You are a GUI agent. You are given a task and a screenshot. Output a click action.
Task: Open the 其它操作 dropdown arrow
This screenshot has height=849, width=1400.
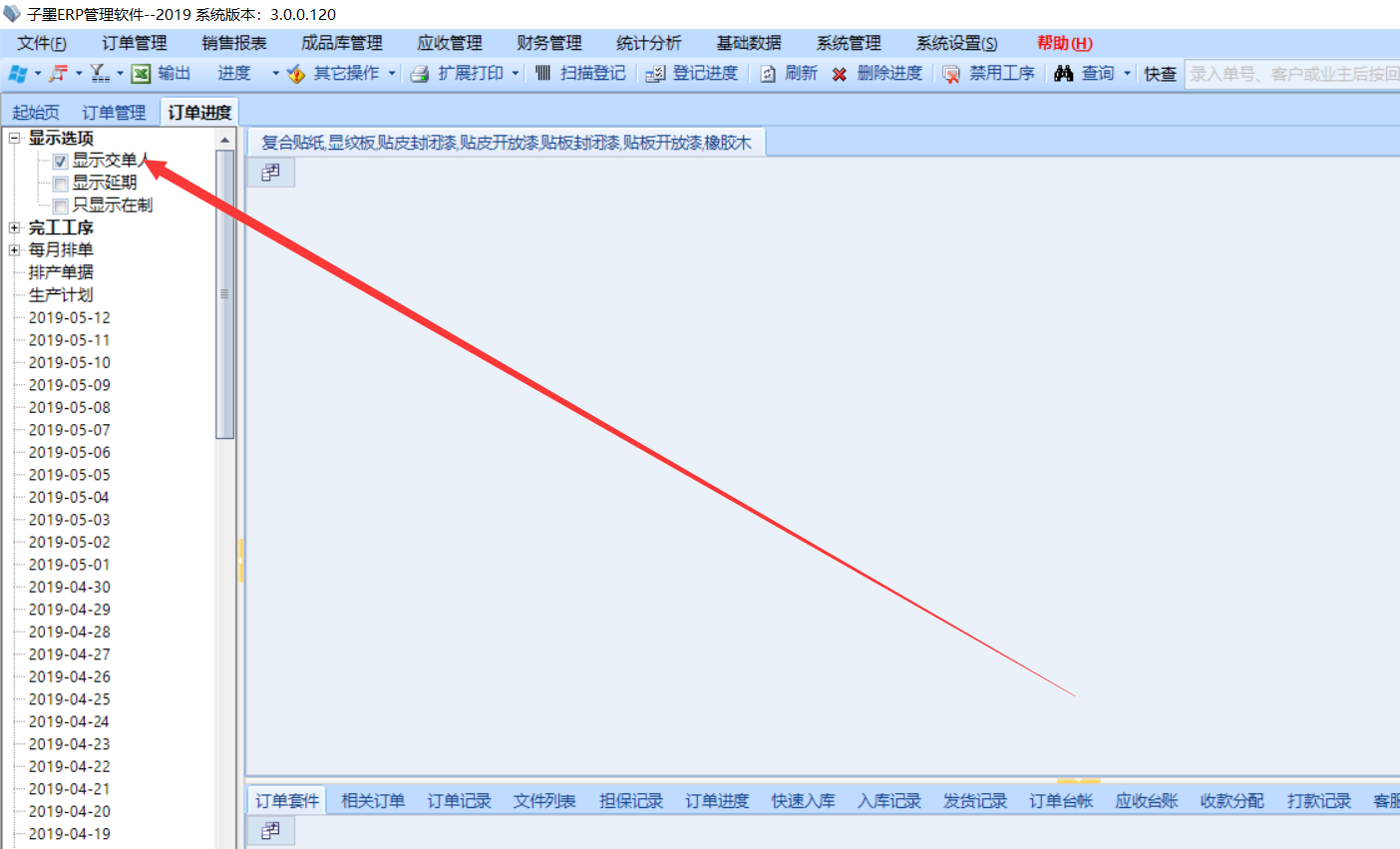(392, 74)
